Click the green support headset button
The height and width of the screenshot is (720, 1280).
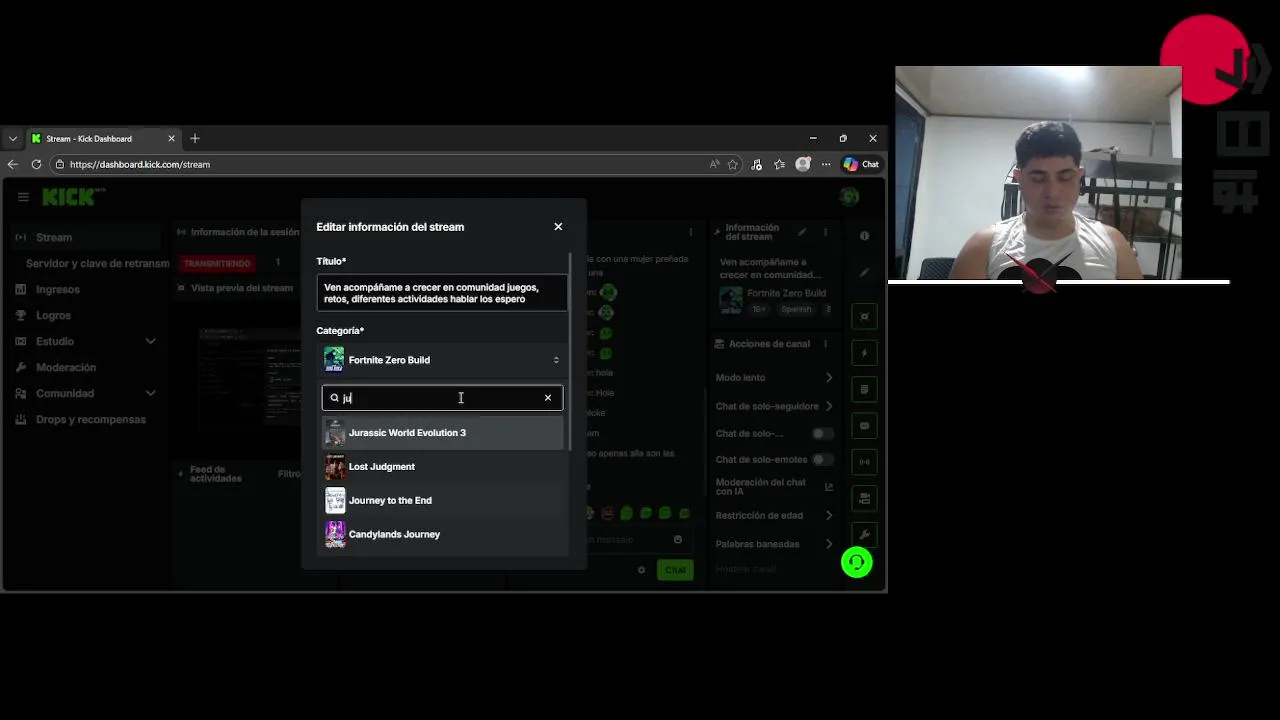tap(856, 563)
